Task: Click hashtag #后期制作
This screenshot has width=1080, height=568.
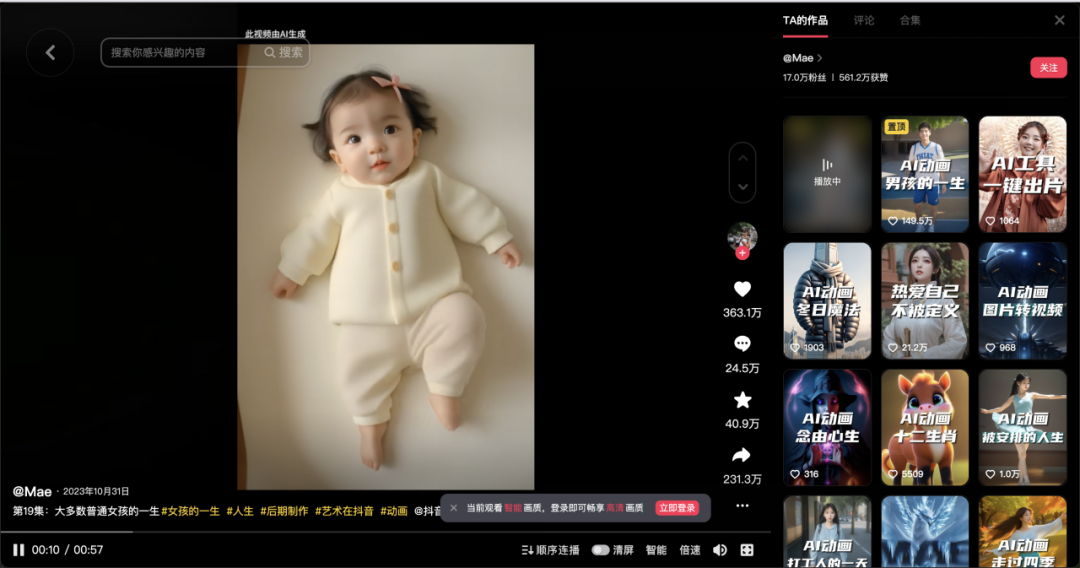Action: tap(284, 511)
